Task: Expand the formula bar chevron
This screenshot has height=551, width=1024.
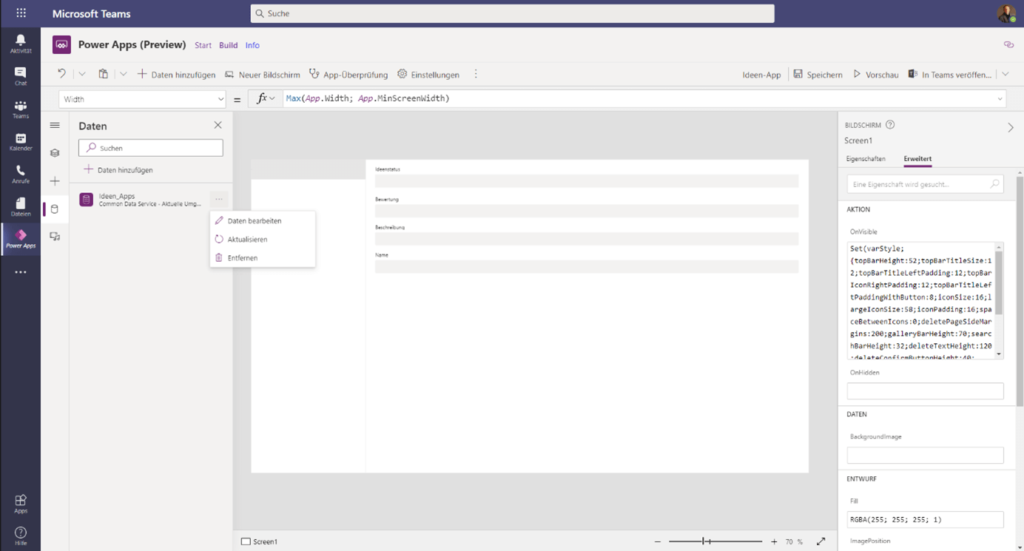Action: coord(999,99)
